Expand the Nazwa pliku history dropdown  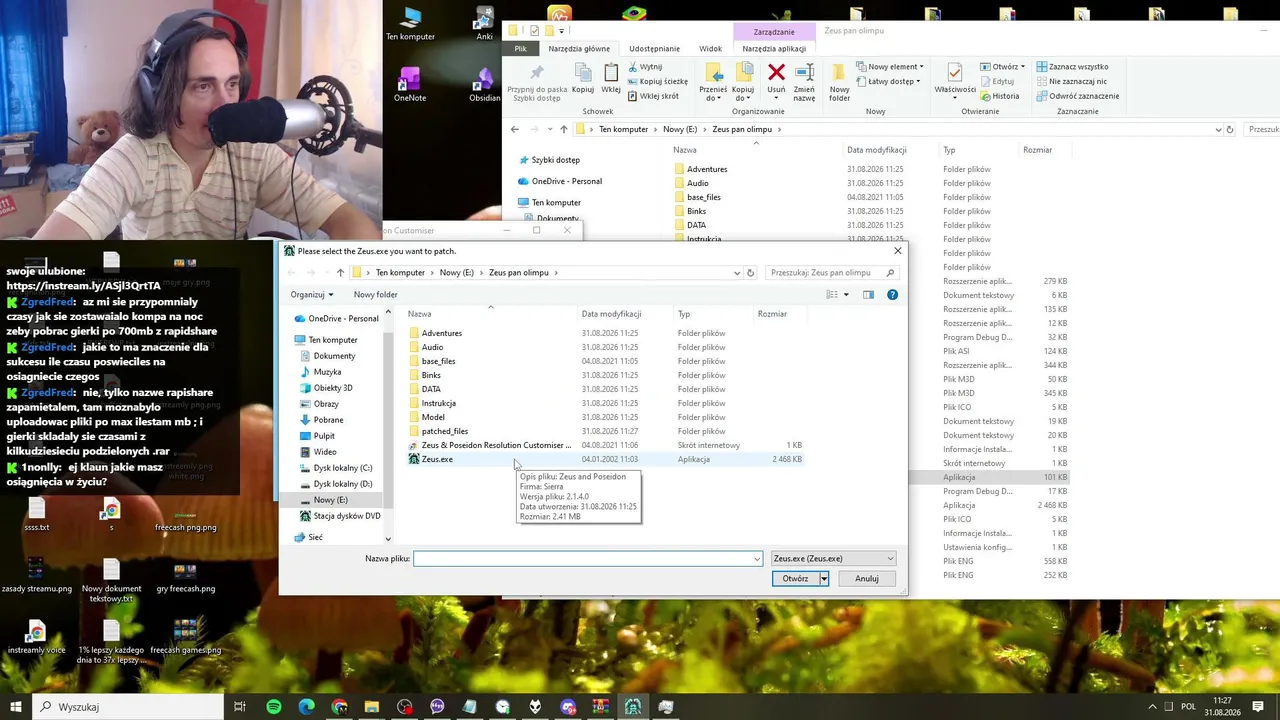pos(756,559)
